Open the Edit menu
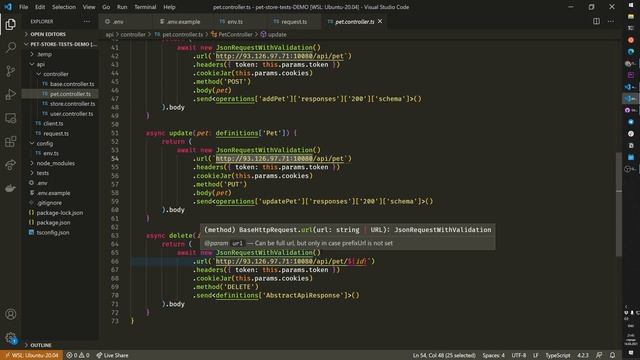The height and width of the screenshot is (360, 640). (40, 7)
